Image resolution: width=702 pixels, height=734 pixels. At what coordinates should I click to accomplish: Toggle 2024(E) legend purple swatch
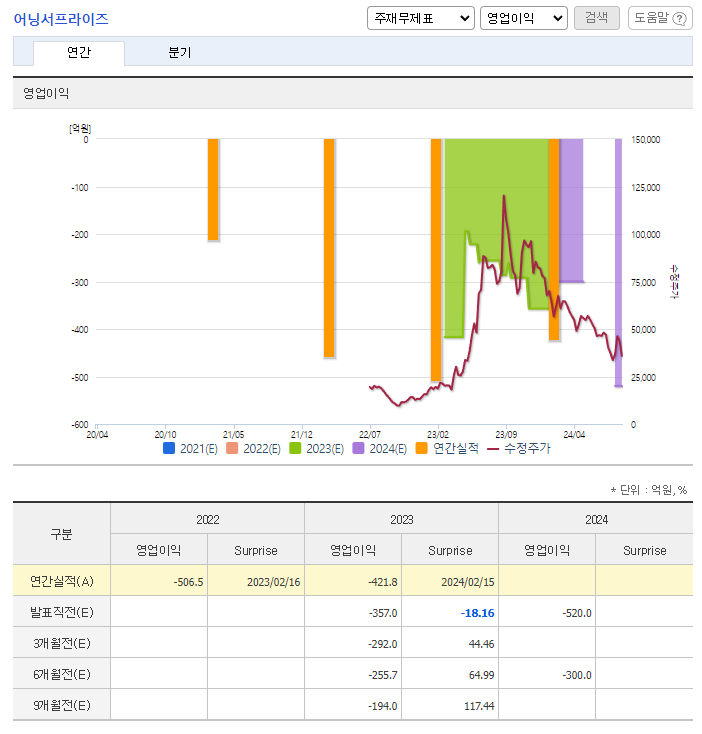[x=358, y=448]
